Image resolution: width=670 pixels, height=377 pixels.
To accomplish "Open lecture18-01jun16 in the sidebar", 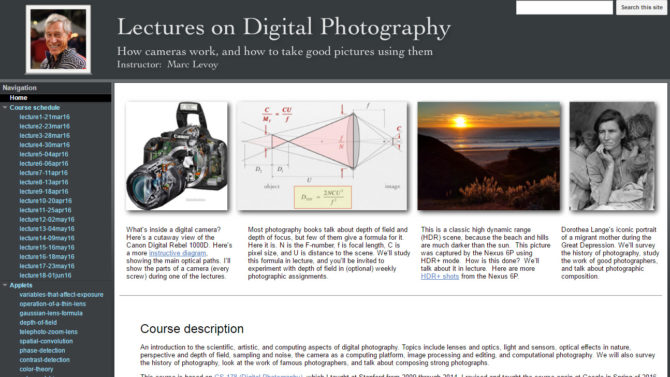I will point(45,275).
